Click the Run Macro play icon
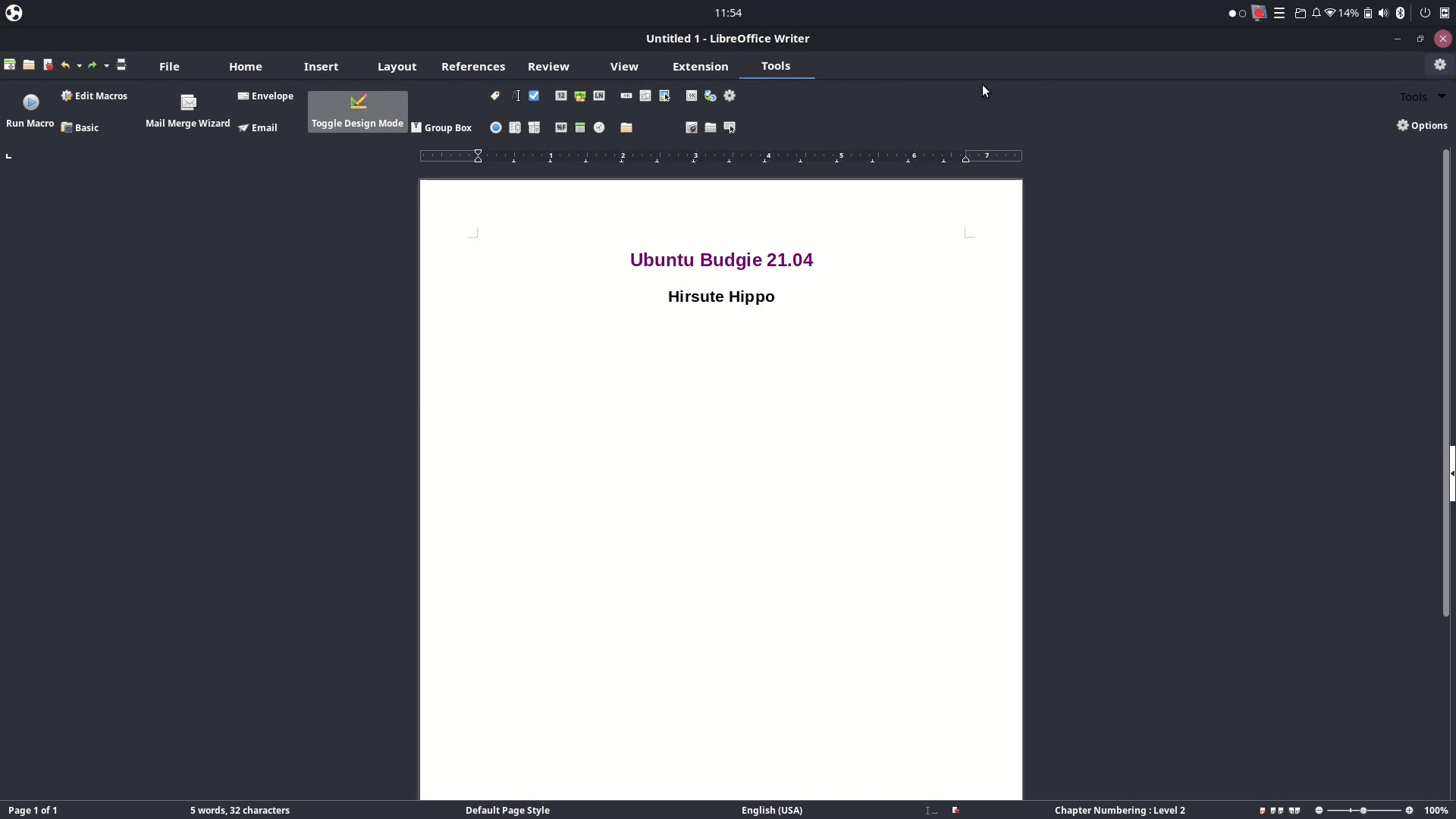 click(x=31, y=102)
